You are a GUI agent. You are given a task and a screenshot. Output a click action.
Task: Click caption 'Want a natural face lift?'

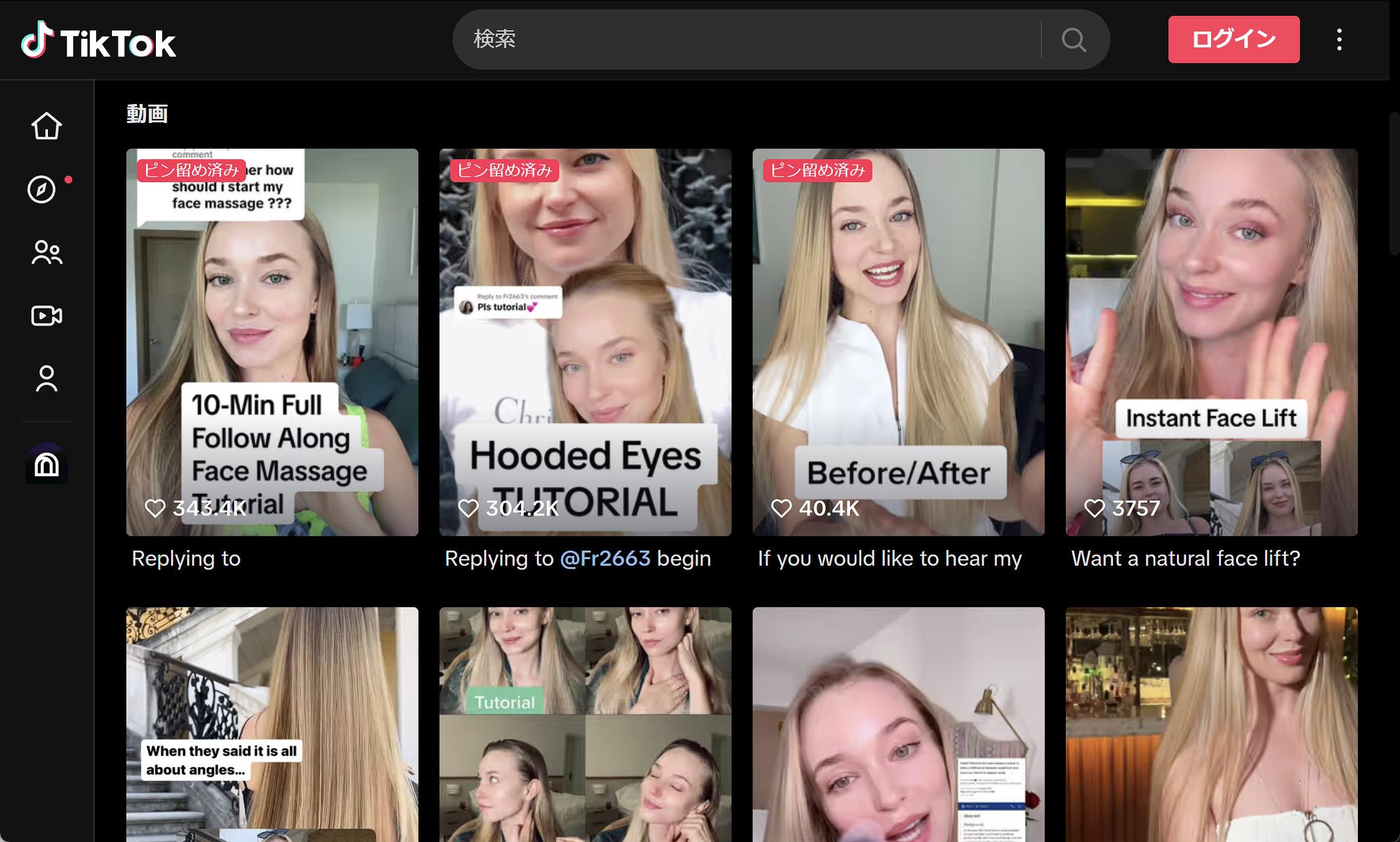1186,558
